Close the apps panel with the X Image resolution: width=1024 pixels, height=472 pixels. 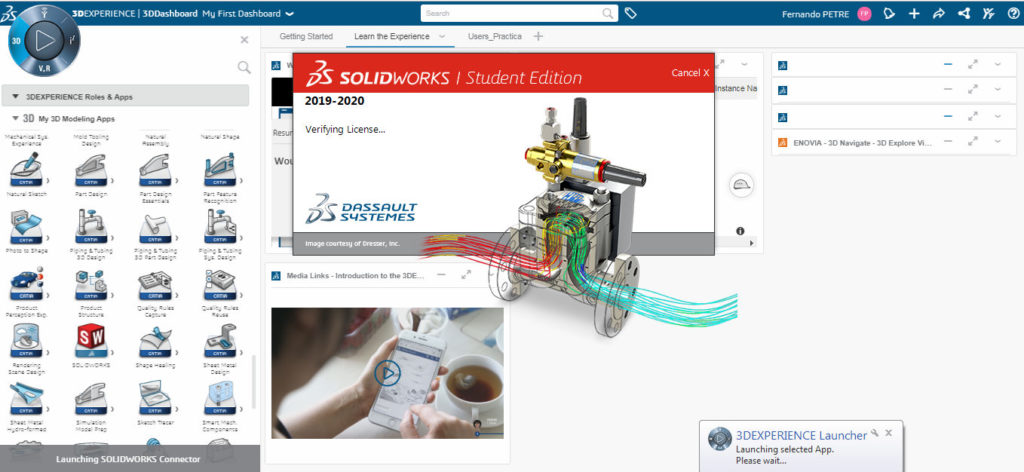click(244, 40)
